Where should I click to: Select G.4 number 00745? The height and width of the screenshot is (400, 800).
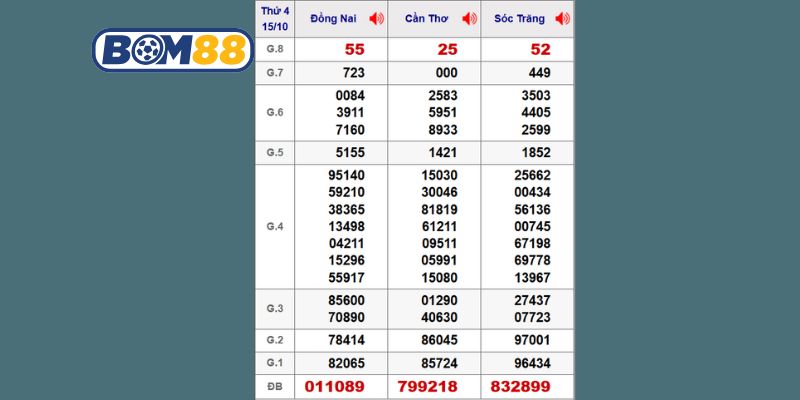[x=533, y=227]
